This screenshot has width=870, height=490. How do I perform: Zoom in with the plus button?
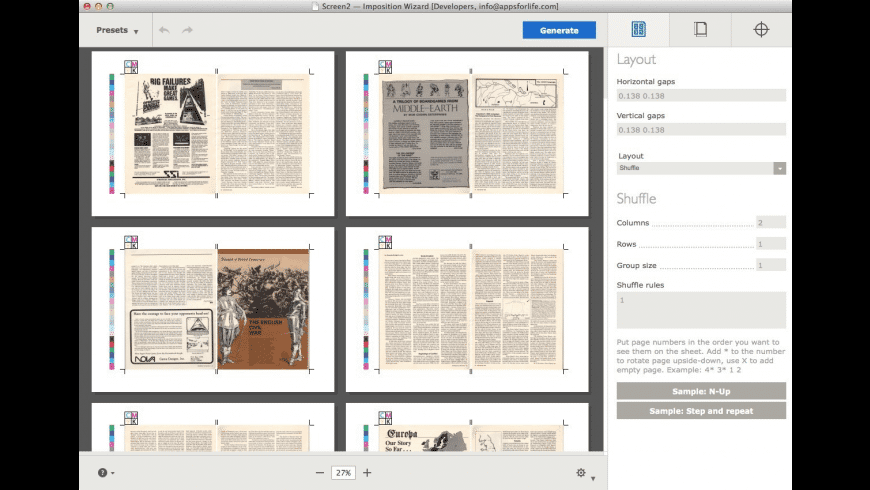click(x=367, y=473)
